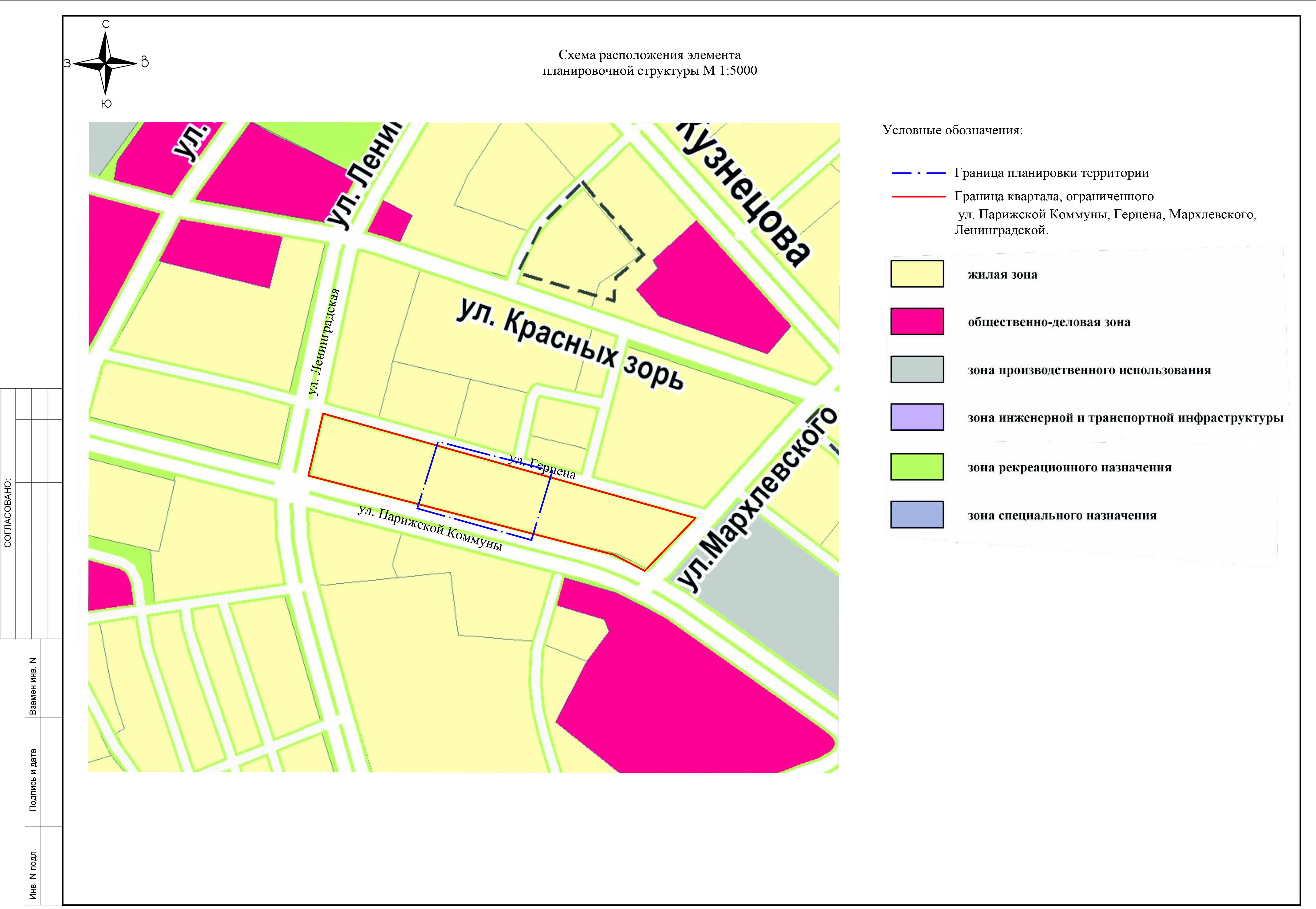
Task: Click the north compass rose icon
Action: coord(105,63)
